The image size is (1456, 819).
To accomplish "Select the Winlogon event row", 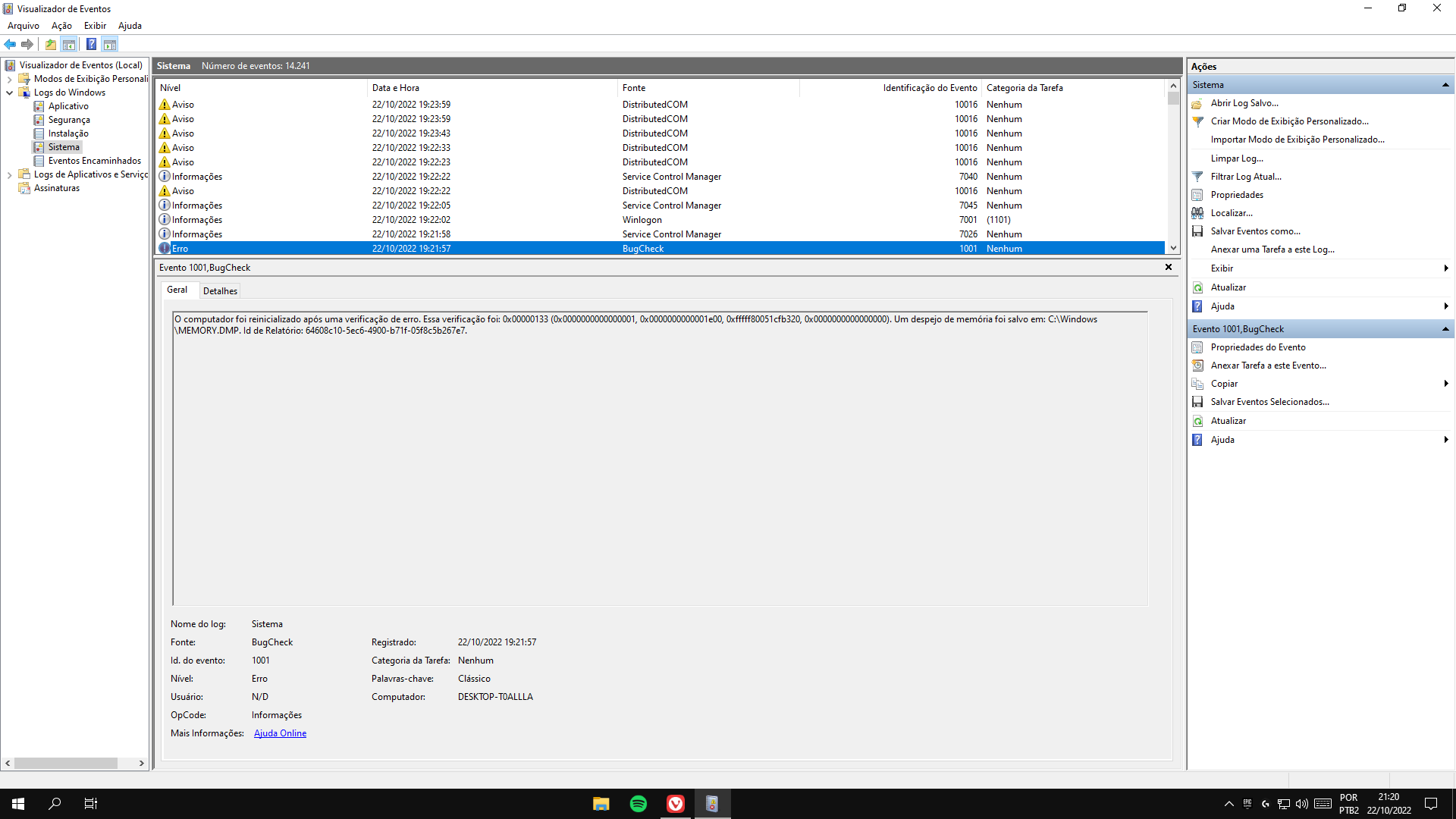I will coord(660,220).
